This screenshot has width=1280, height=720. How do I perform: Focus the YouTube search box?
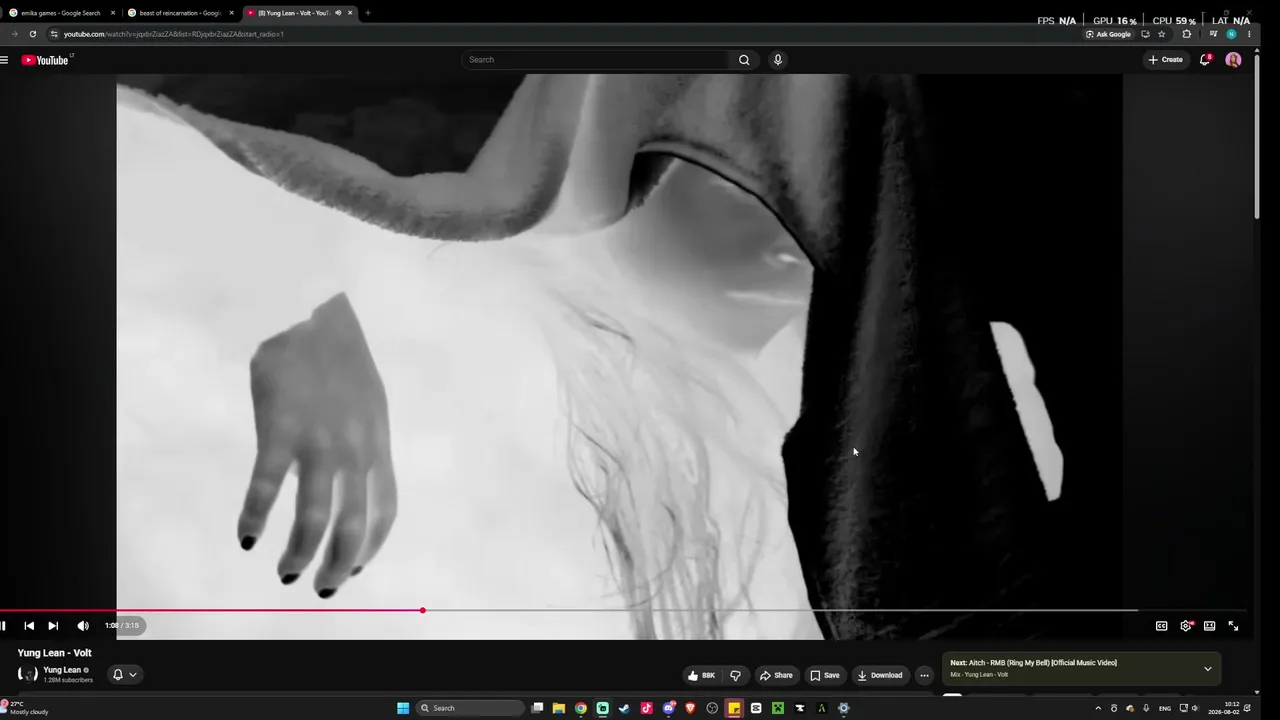[x=597, y=60]
